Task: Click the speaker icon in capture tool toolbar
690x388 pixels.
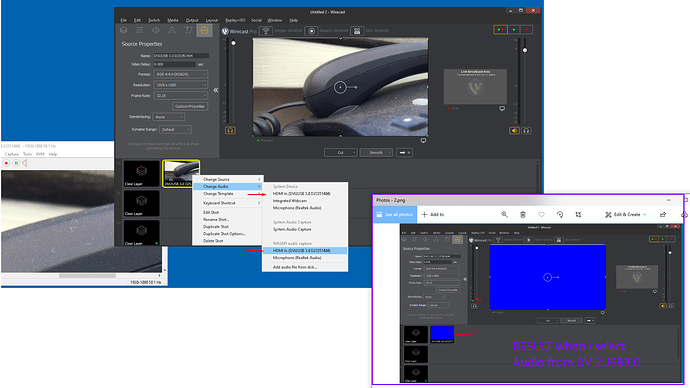Action: (25, 163)
